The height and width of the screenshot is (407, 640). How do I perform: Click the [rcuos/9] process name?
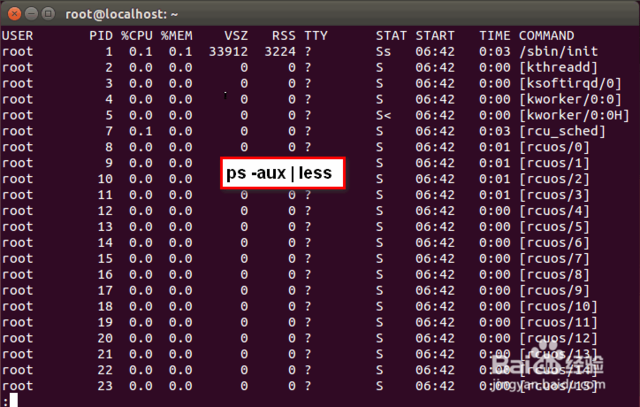click(554, 291)
